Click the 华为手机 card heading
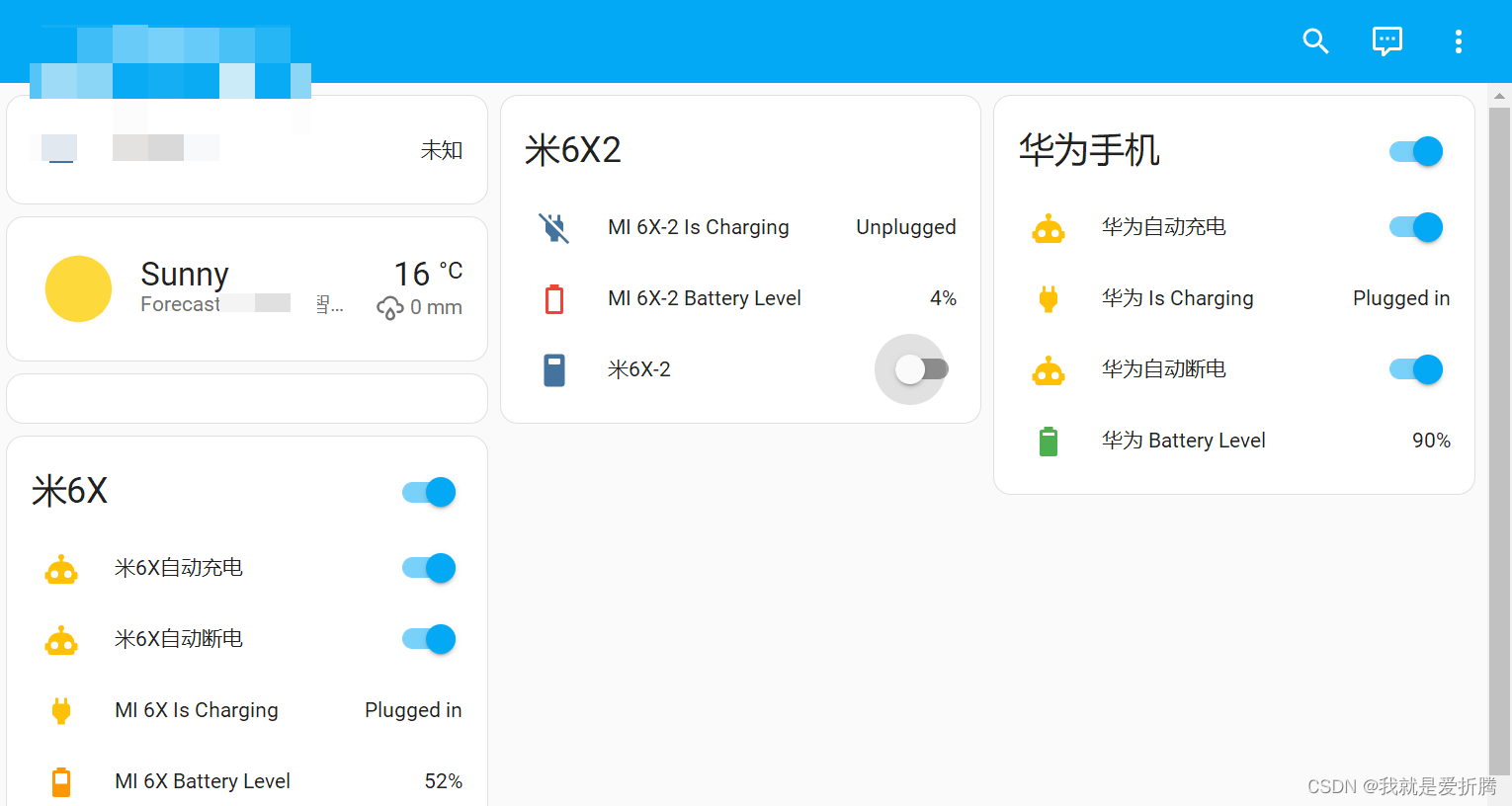This screenshot has width=1512, height=806. pyautogui.click(x=1089, y=150)
